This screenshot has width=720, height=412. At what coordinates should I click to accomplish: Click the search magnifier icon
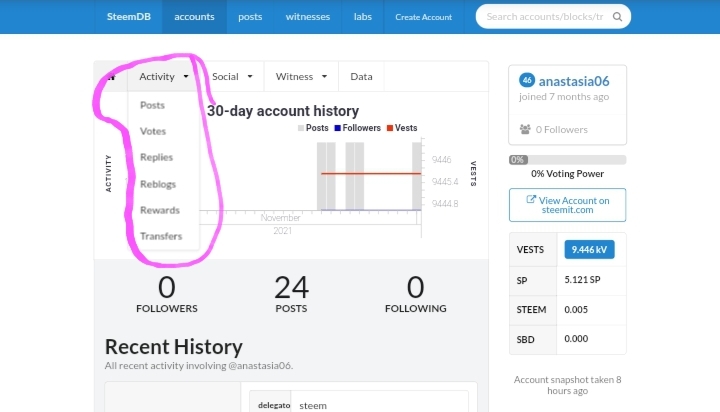[x=617, y=17]
